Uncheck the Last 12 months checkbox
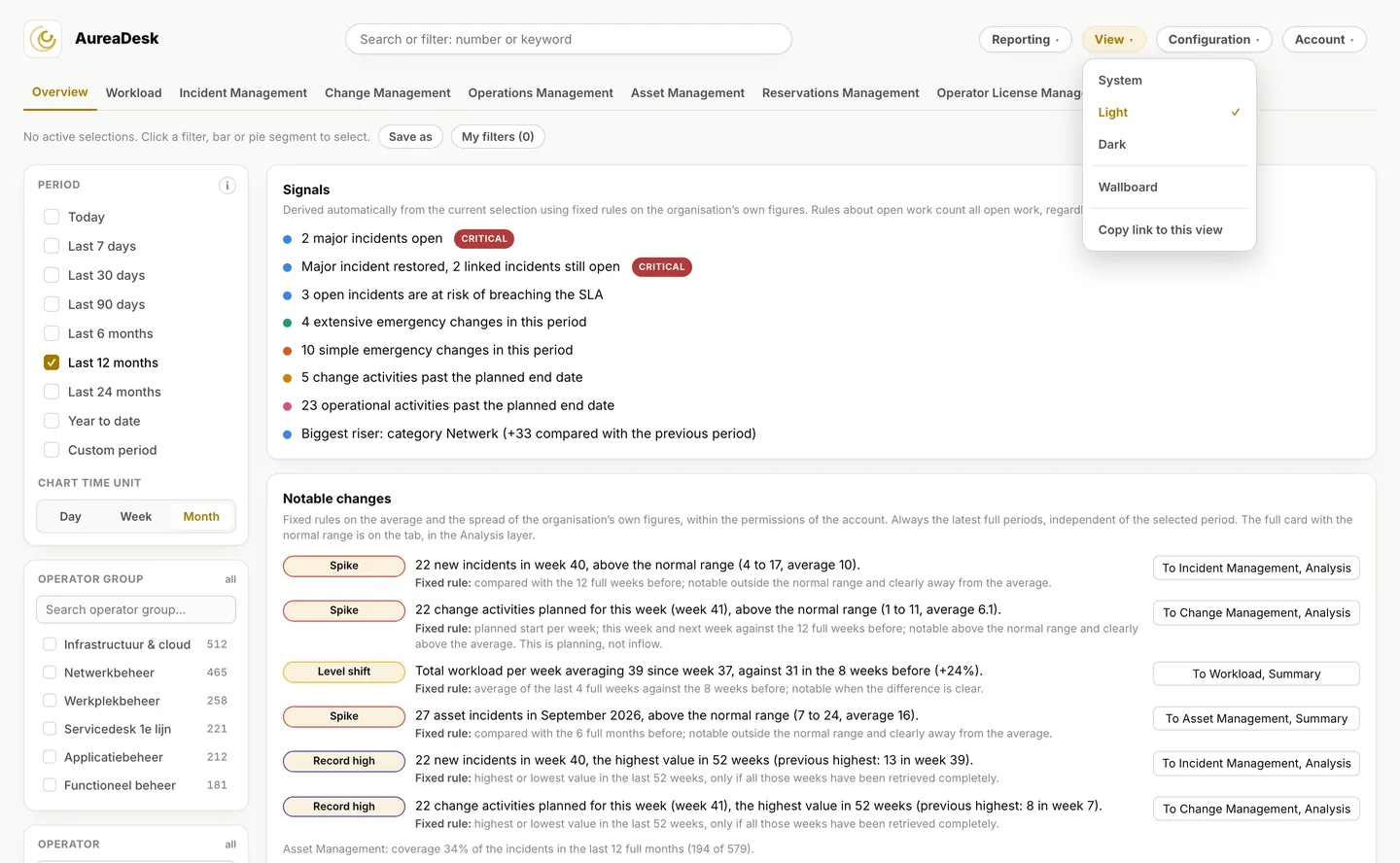Screen dimensions: 1400x863 (x=52, y=362)
